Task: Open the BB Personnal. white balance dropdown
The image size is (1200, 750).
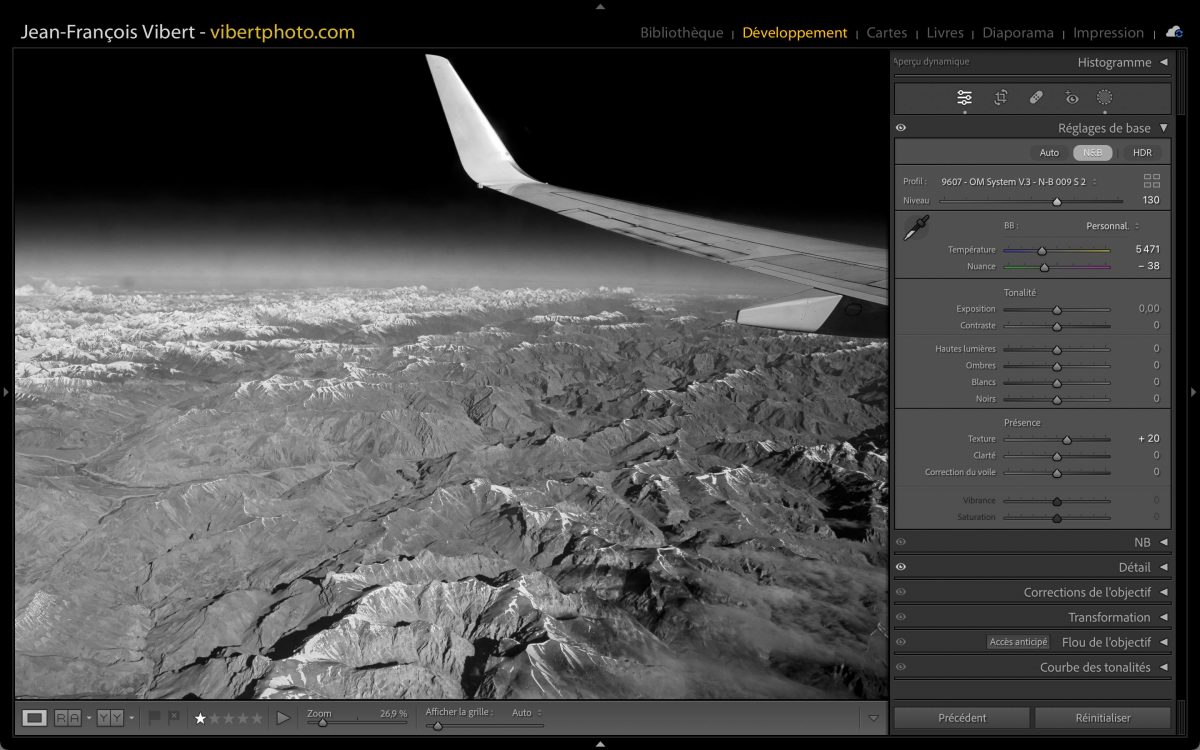Action: (1112, 226)
